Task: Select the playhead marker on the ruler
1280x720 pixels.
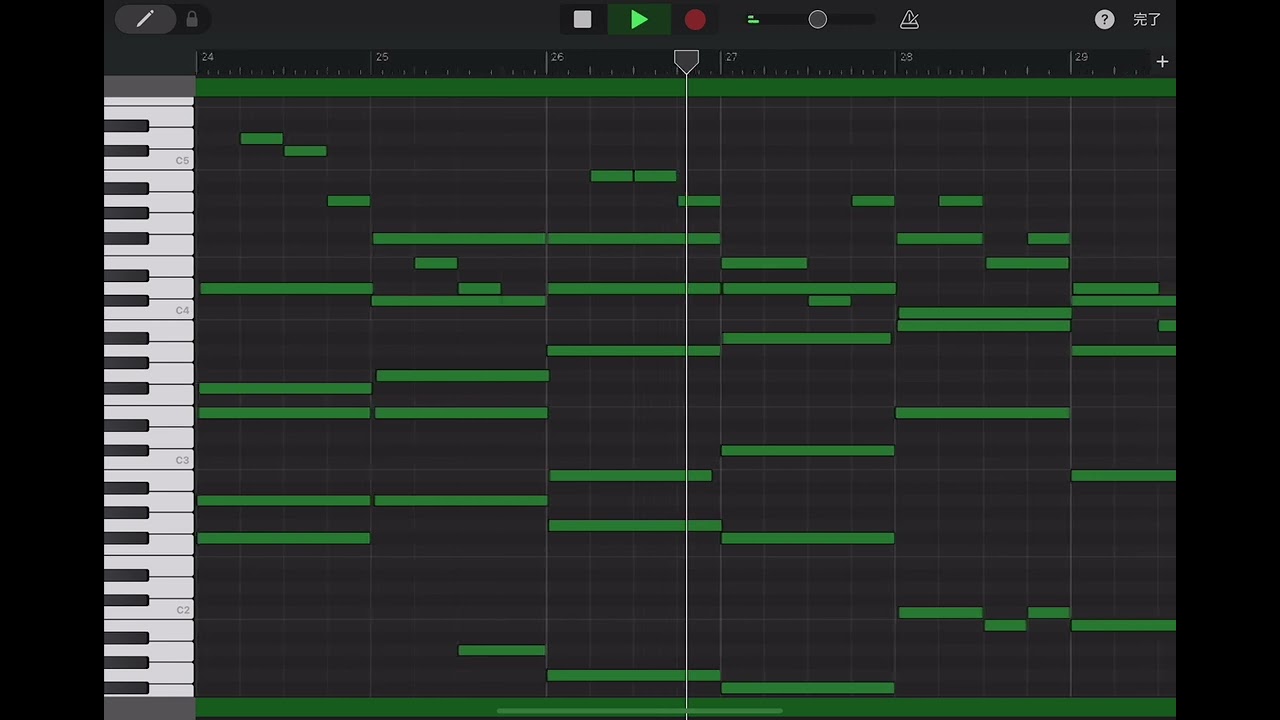Action: pyautogui.click(x=686, y=62)
